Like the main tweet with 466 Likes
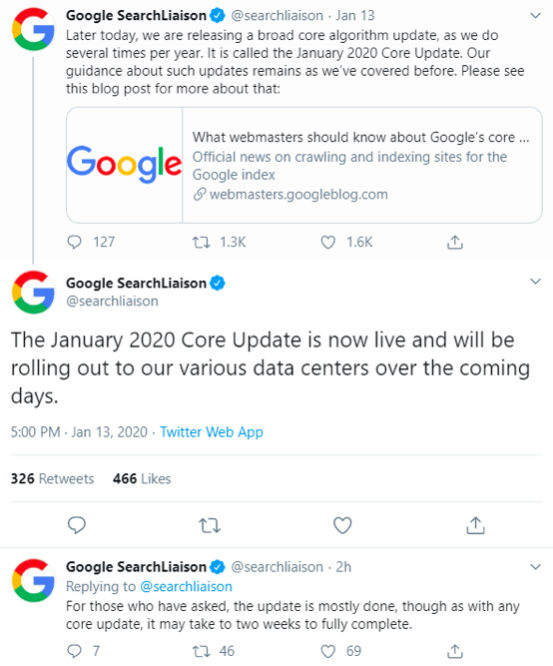553x666 pixels. pos(342,525)
